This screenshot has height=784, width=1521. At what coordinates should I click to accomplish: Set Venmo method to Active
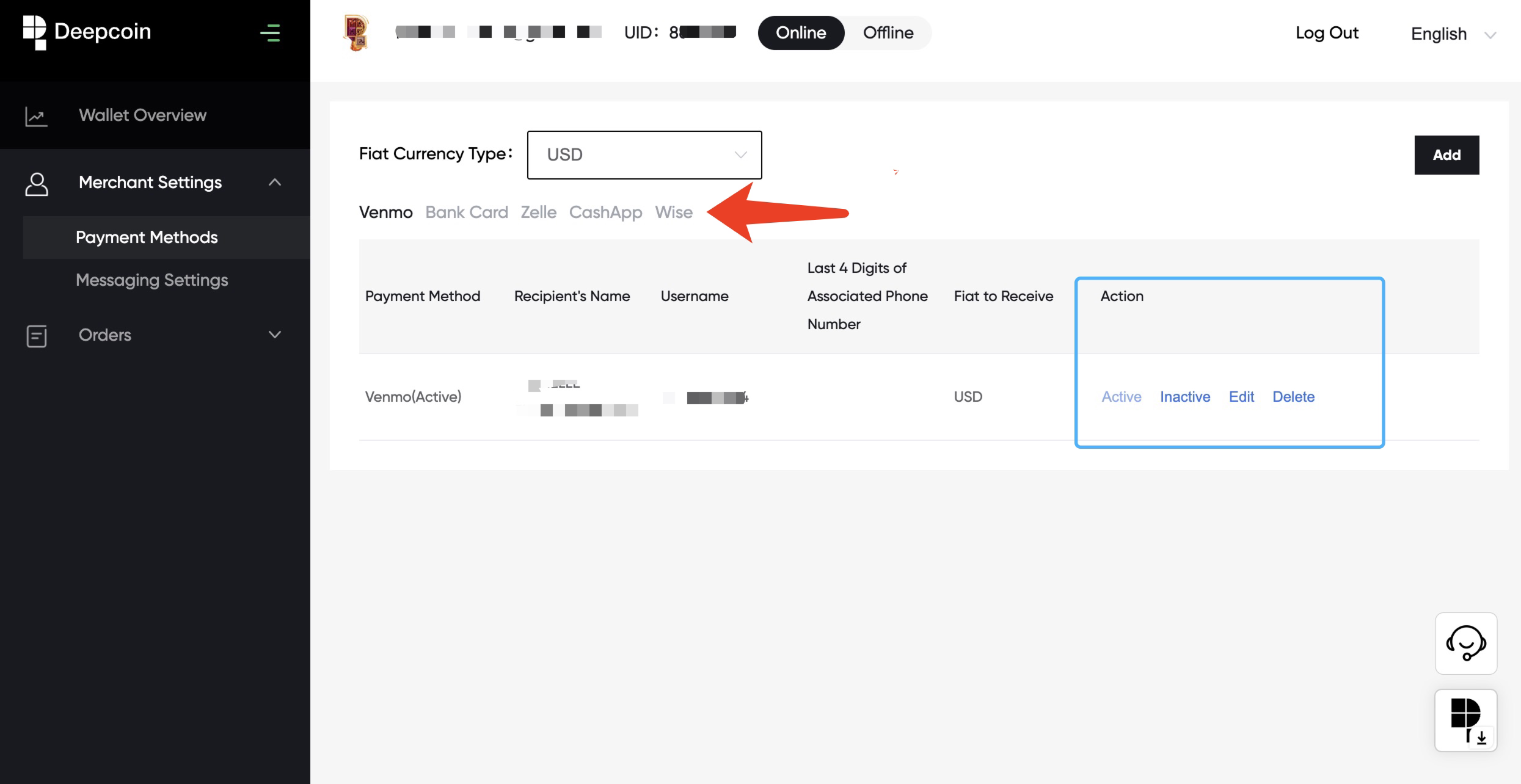[x=1122, y=397]
